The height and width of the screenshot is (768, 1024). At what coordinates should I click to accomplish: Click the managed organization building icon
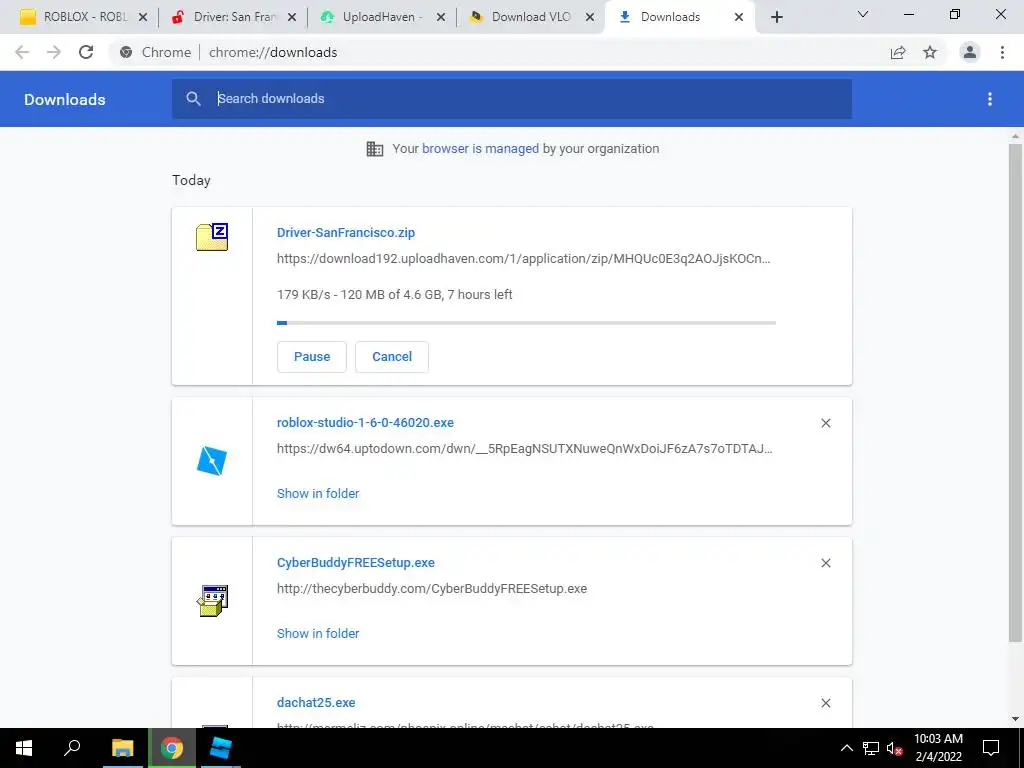click(375, 149)
